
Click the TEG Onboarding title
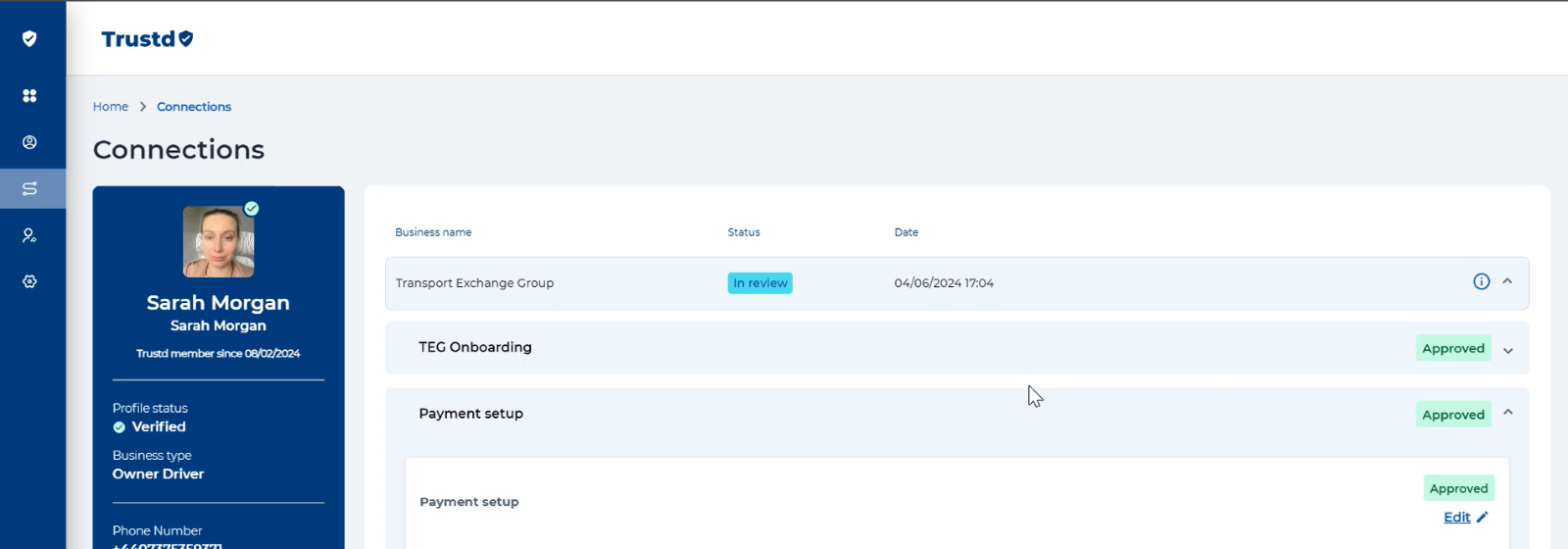pyautogui.click(x=475, y=347)
